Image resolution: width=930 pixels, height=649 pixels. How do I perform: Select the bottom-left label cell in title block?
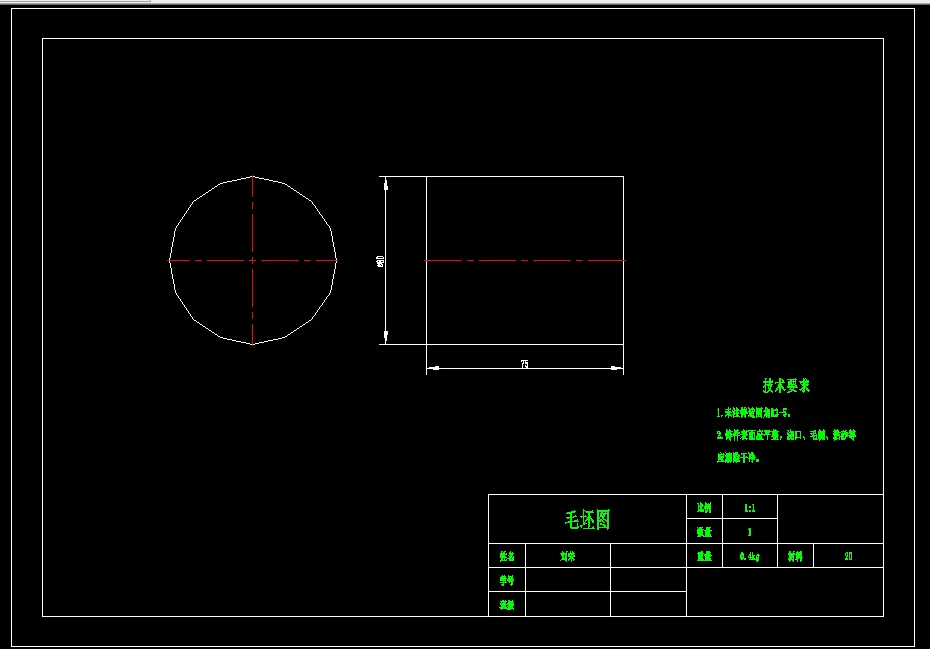(x=507, y=605)
